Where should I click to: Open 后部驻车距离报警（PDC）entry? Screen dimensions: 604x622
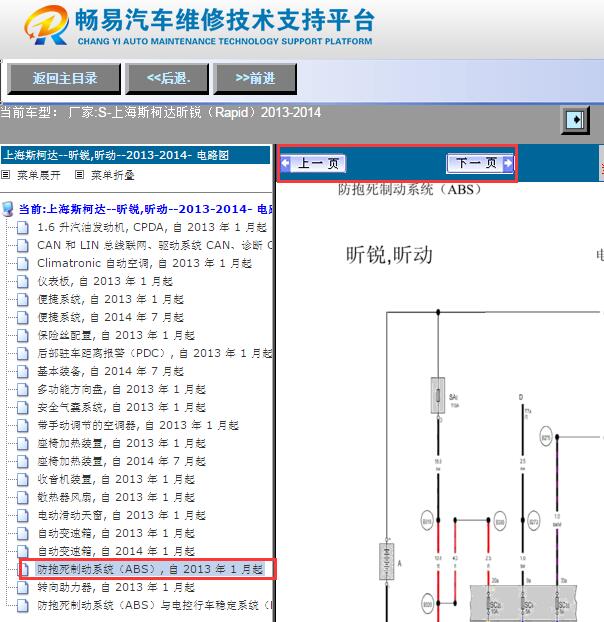point(155,353)
